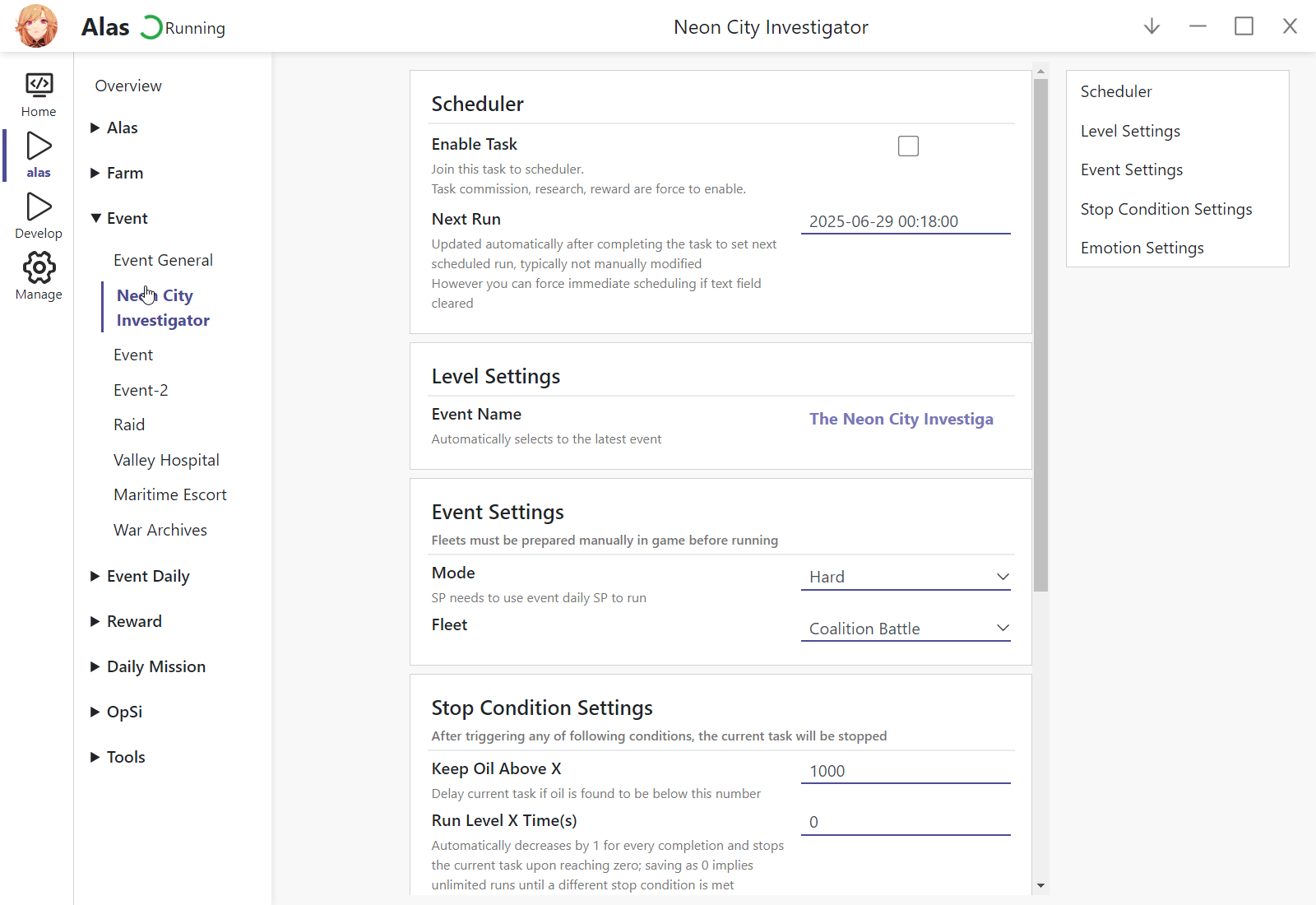The image size is (1316, 905).
Task: Expand the Reward menu group
Action: pos(126,621)
